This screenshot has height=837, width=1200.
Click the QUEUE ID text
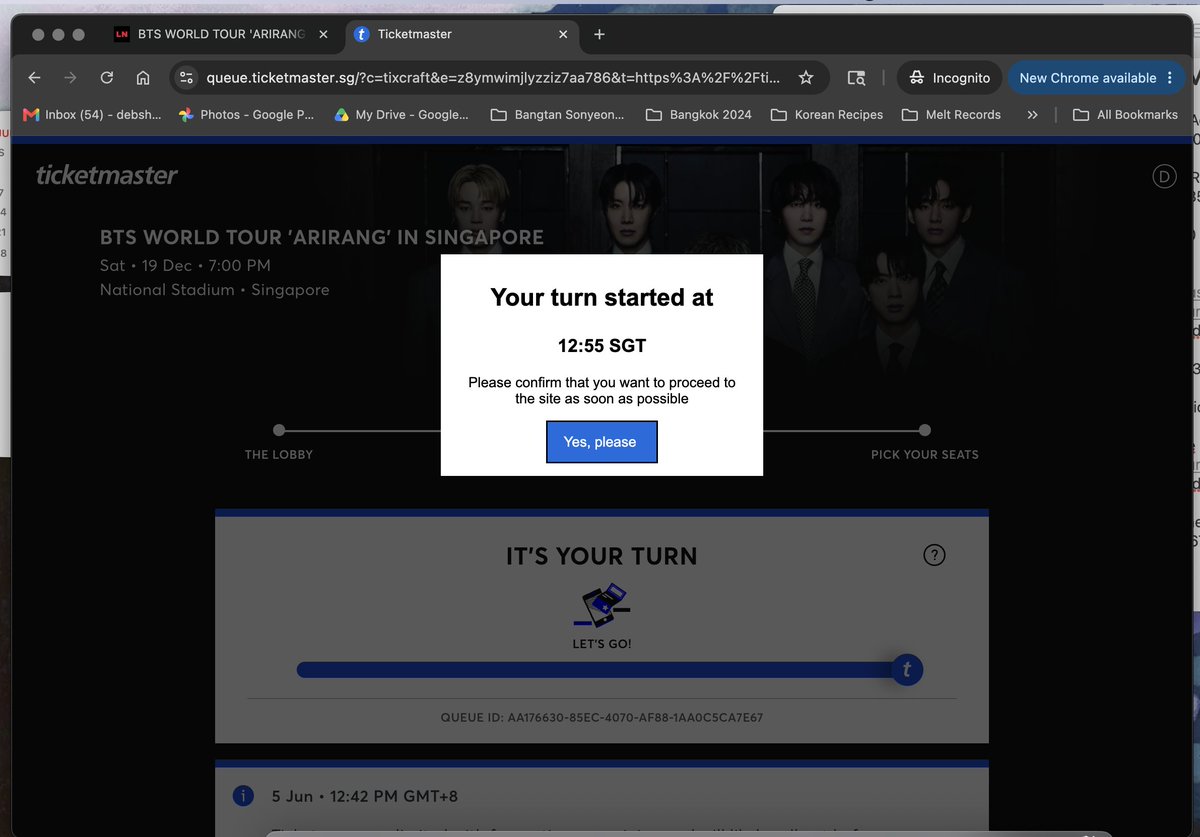(602, 718)
